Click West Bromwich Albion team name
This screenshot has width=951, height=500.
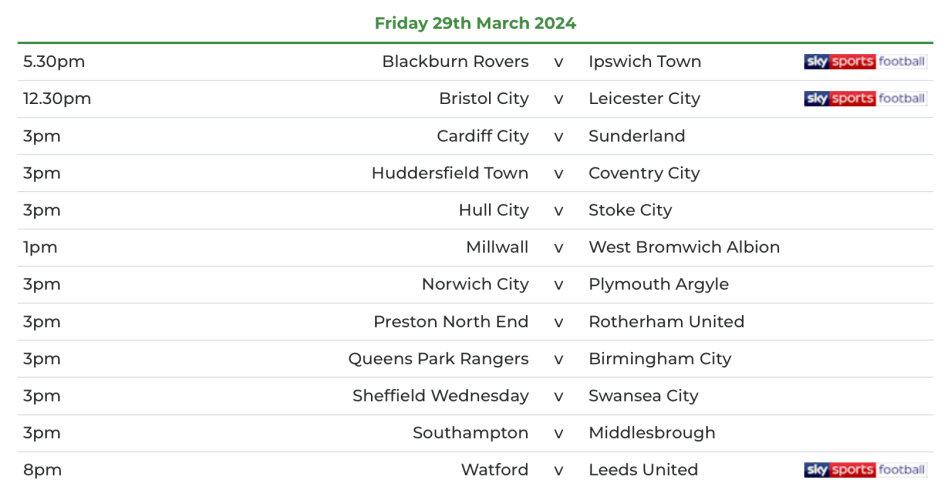pos(684,247)
